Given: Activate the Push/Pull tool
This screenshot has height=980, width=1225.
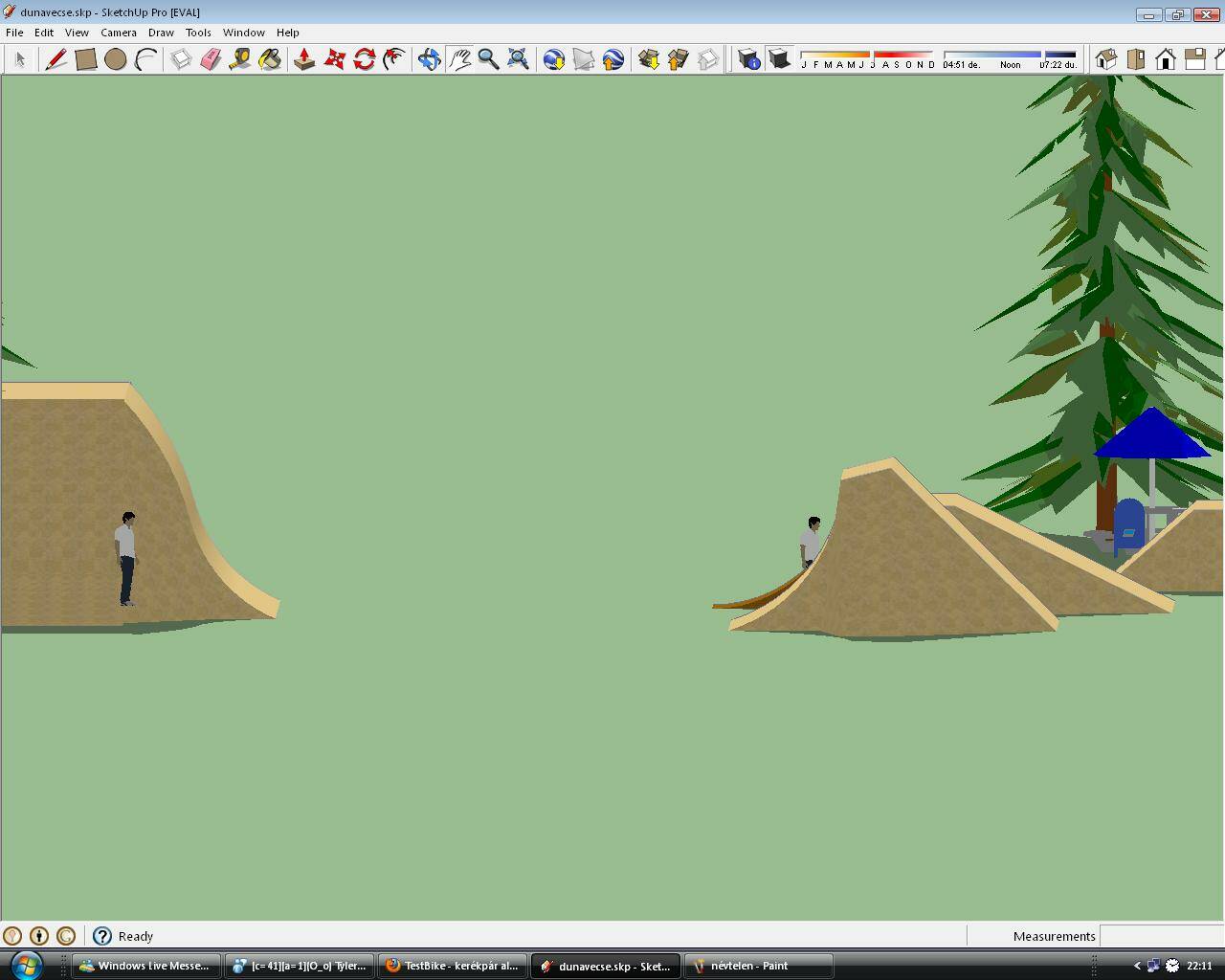Looking at the screenshot, I should pos(304,59).
